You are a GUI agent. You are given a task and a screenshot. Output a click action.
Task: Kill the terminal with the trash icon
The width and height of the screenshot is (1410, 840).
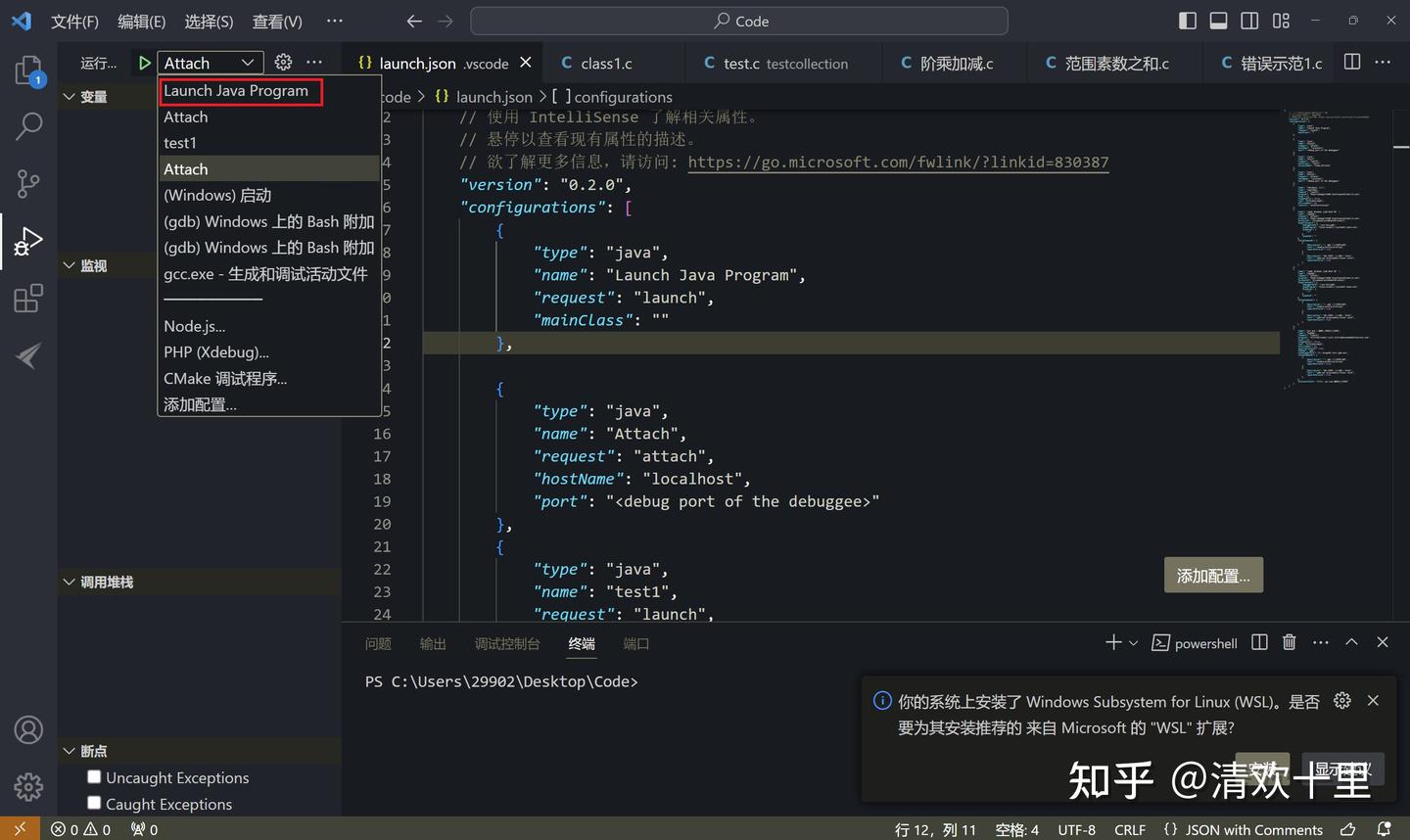click(1289, 642)
